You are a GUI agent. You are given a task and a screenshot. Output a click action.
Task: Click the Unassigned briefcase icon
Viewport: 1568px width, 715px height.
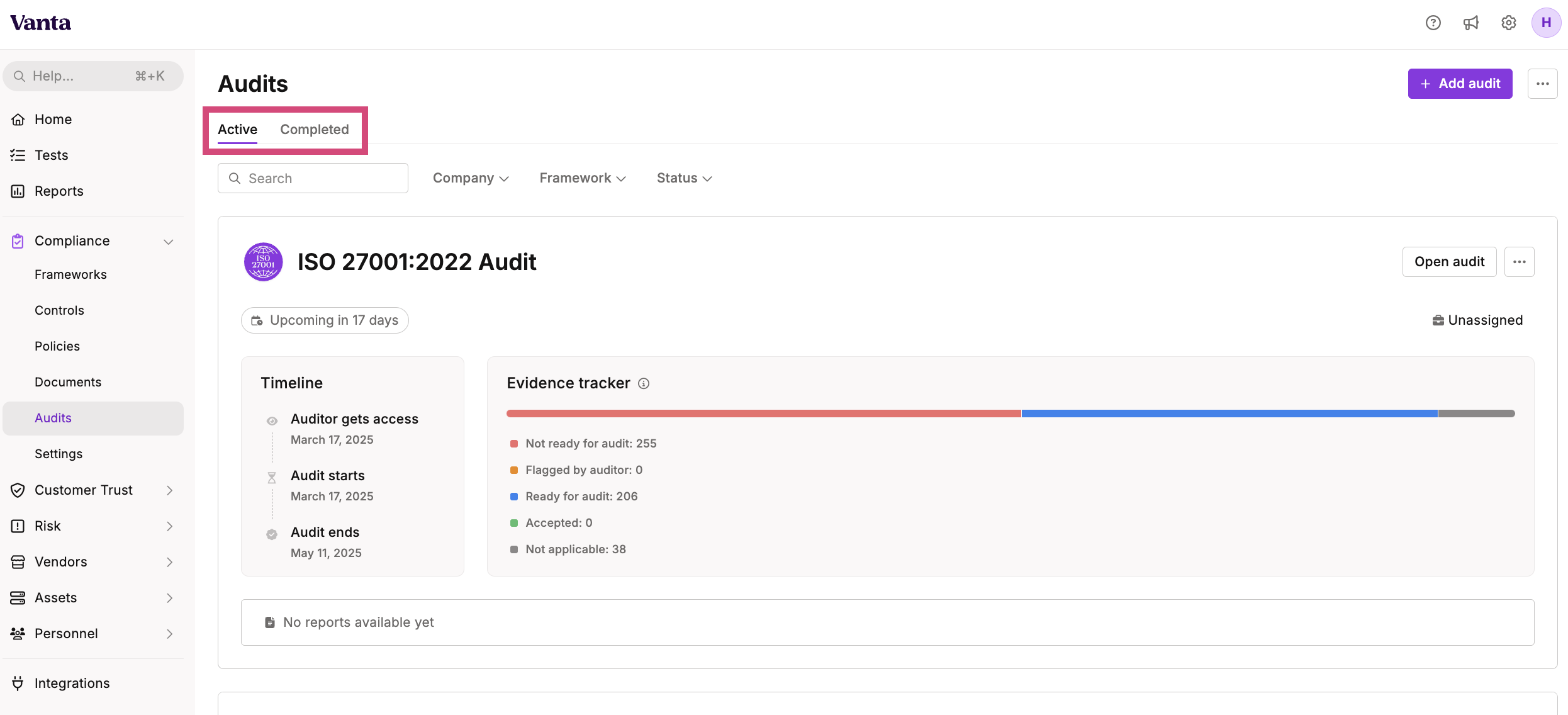[1438, 321]
